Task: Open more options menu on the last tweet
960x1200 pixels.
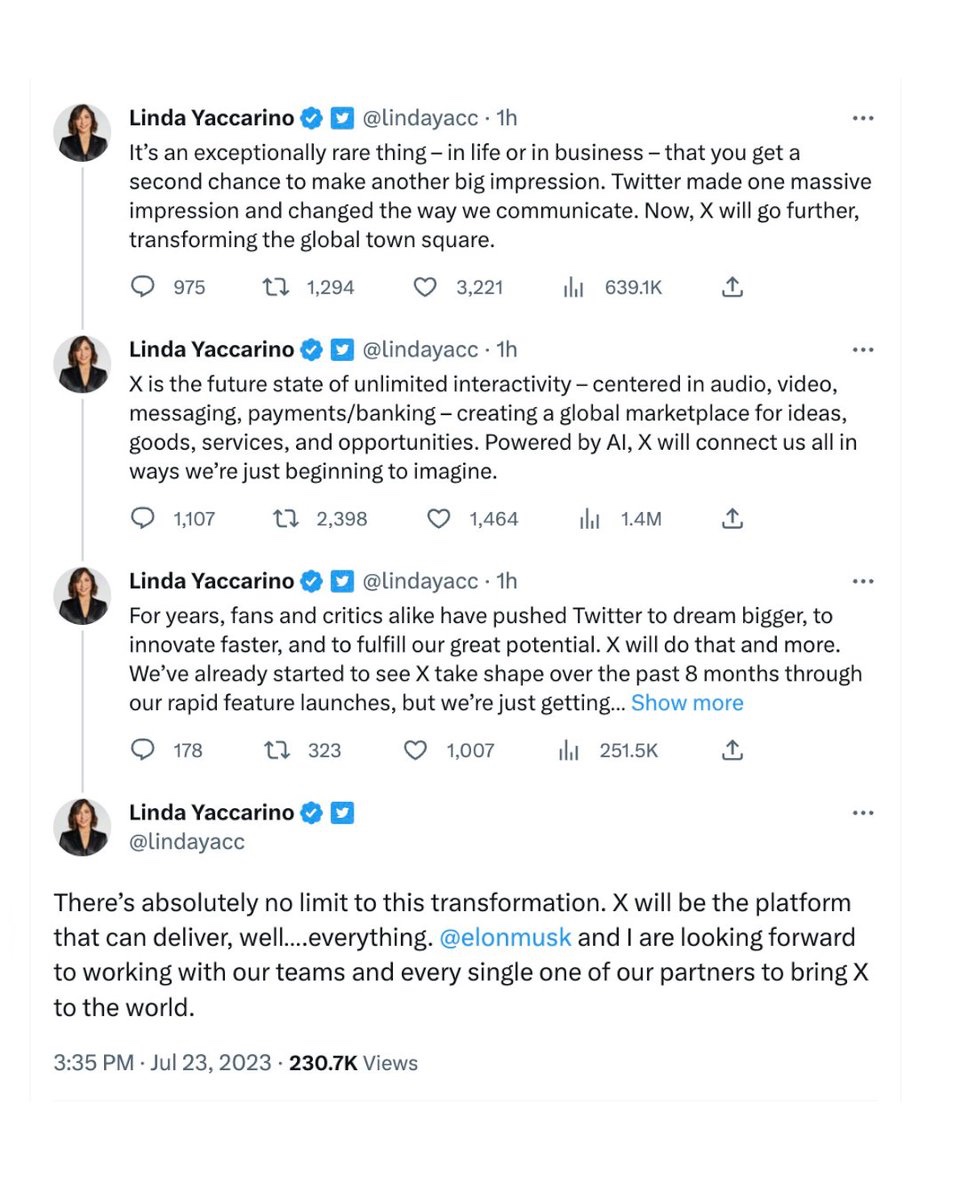Action: [x=863, y=813]
